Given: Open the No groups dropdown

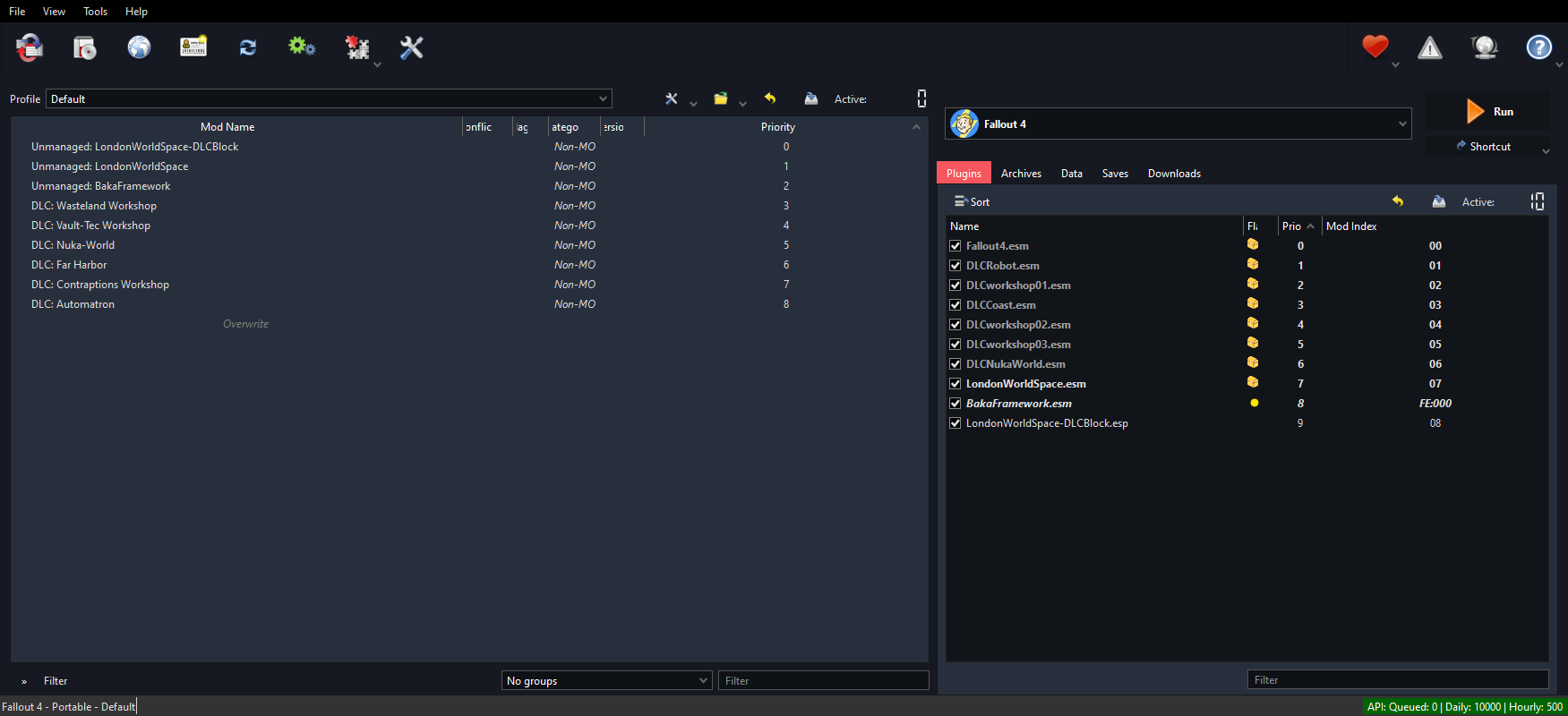Looking at the screenshot, I should 607,680.
